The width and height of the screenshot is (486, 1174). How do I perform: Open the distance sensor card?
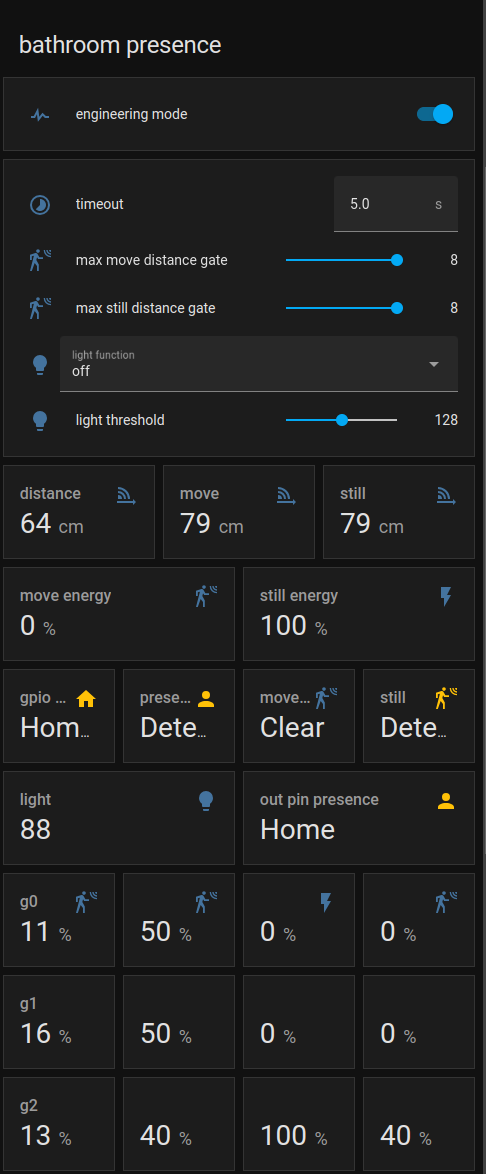pos(79,512)
